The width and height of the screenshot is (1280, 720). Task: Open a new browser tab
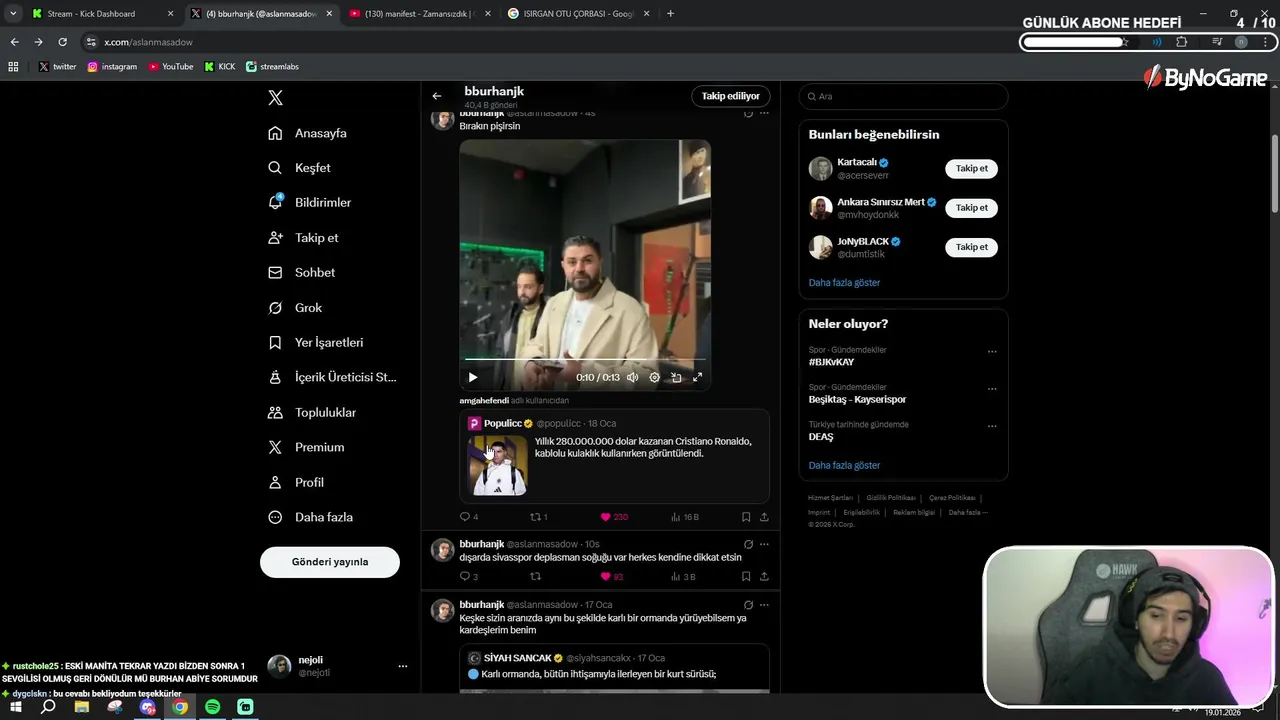tap(670, 14)
